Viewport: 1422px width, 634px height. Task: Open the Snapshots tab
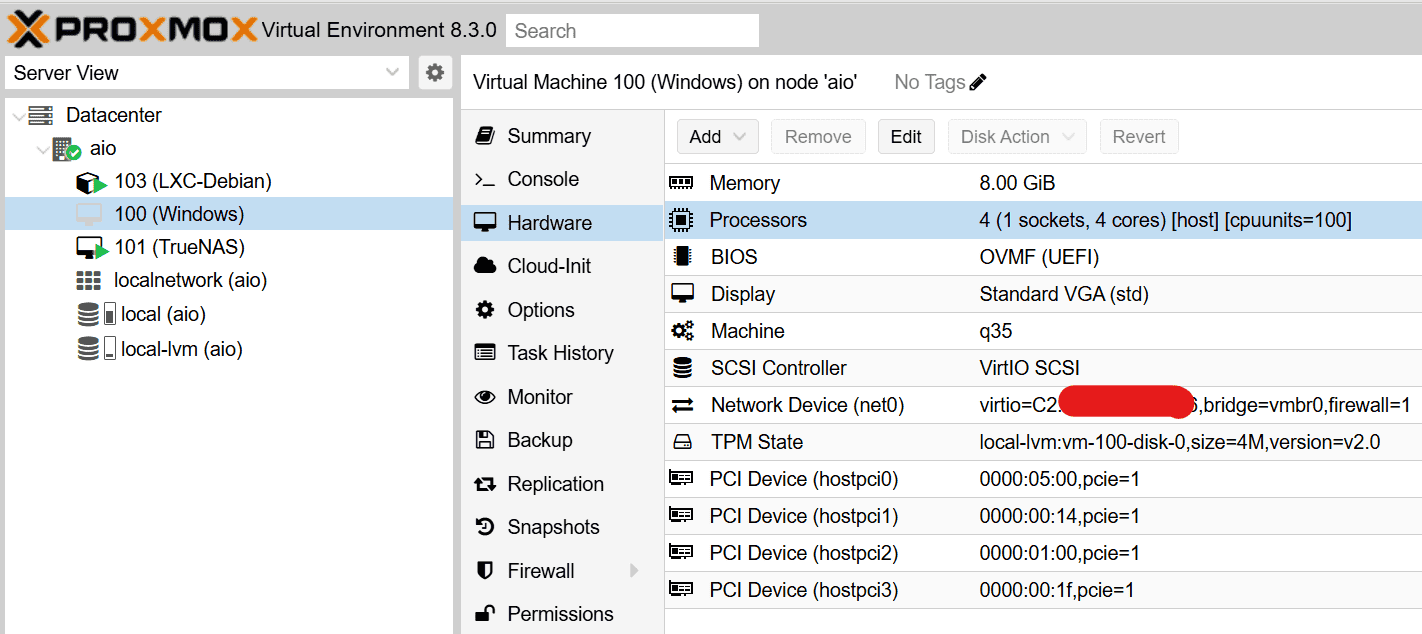(x=562, y=527)
